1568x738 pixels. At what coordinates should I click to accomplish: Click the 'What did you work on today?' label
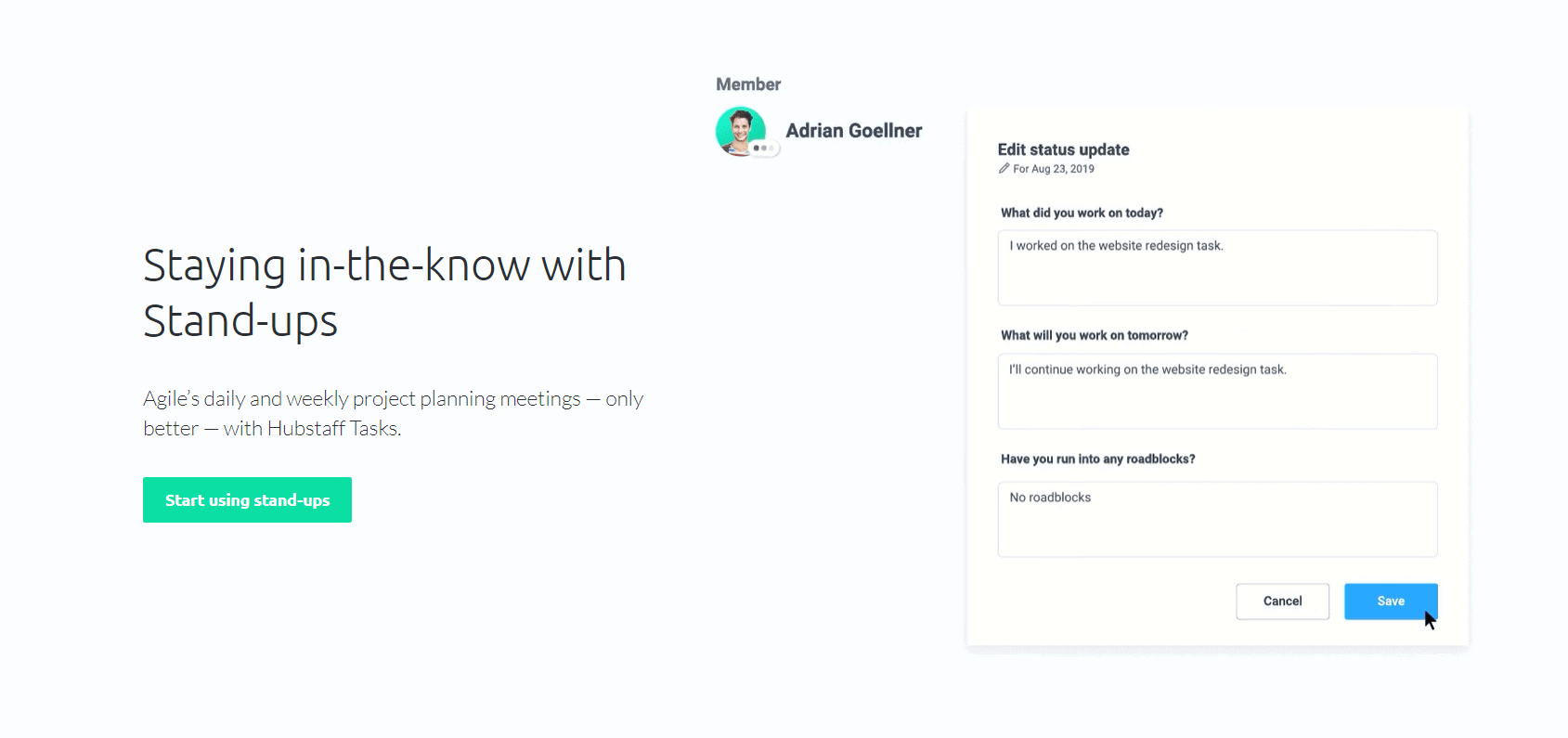point(1082,213)
